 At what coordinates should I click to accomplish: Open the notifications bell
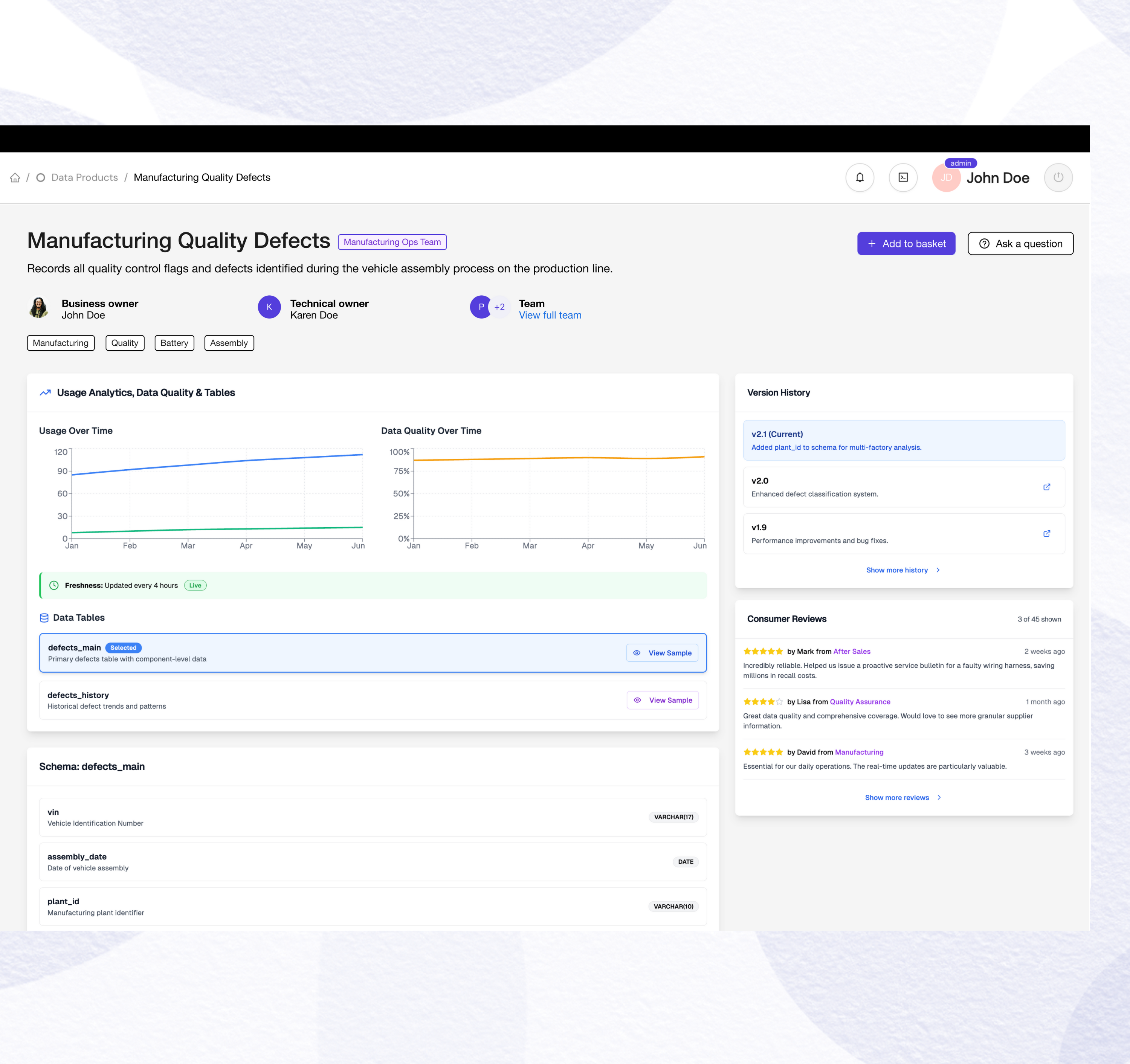point(860,177)
